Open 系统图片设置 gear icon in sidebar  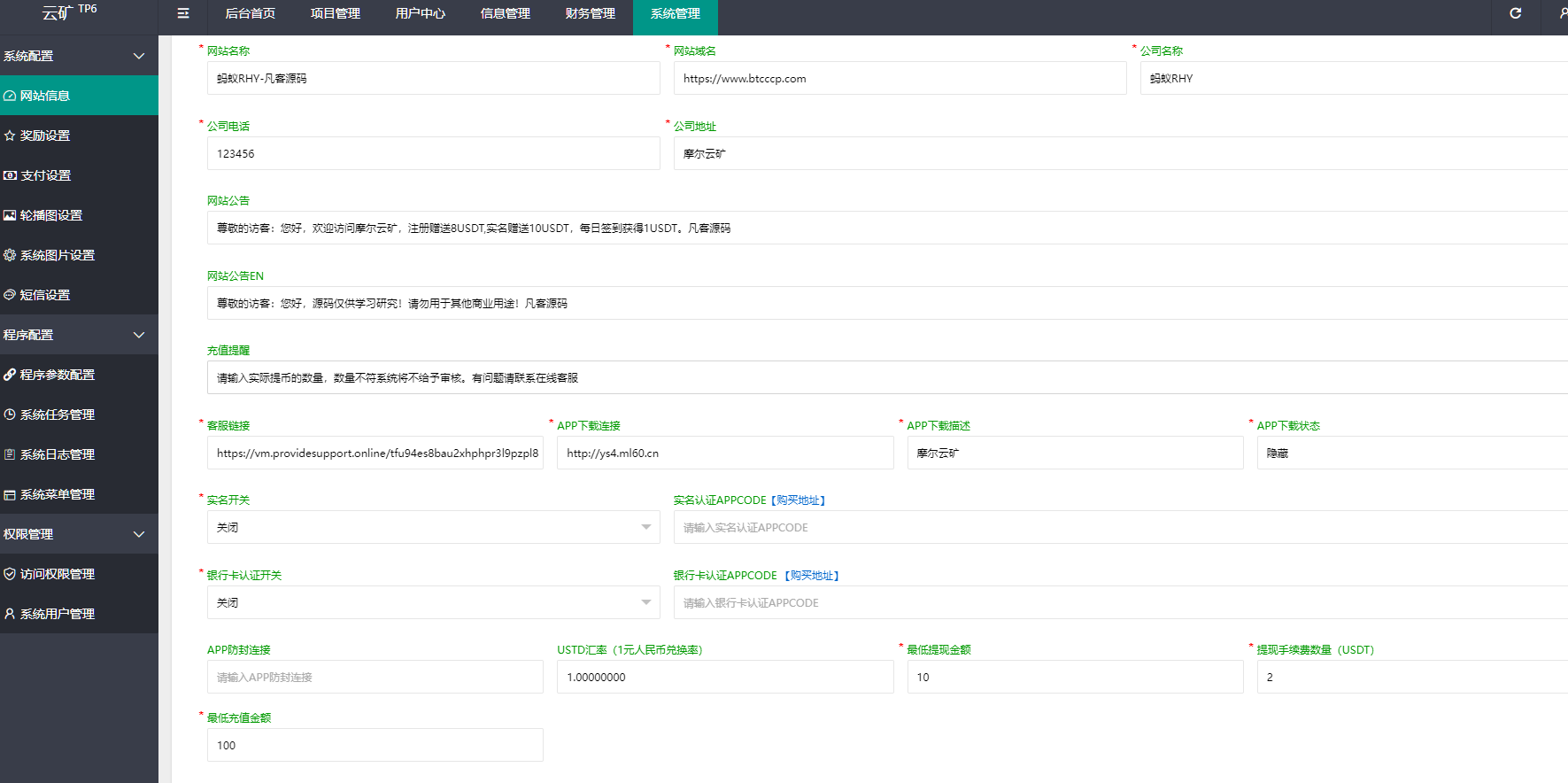pos(10,255)
